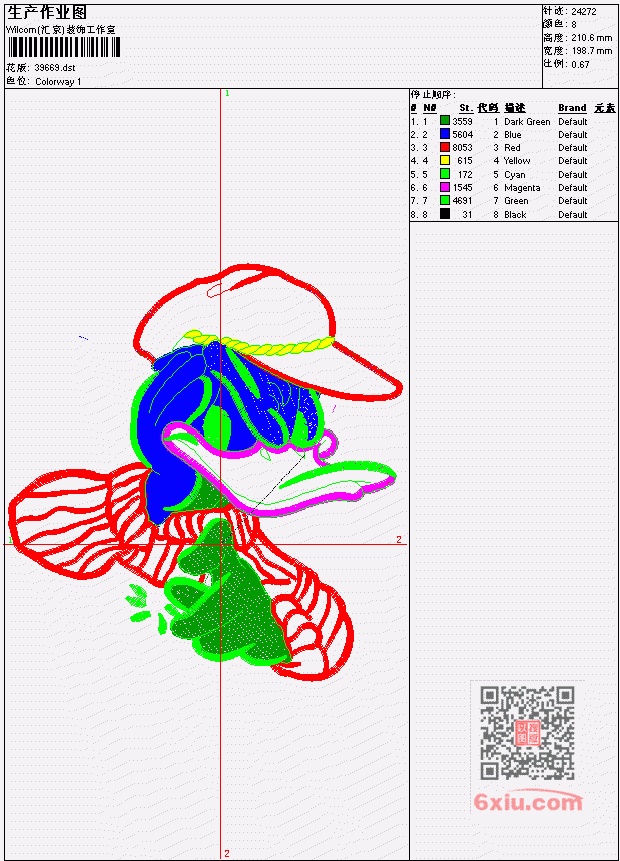The height and width of the screenshot is (861, 620).
Task: Click stitch count '1545' in the Magenta row
Action: coord(462,188)
